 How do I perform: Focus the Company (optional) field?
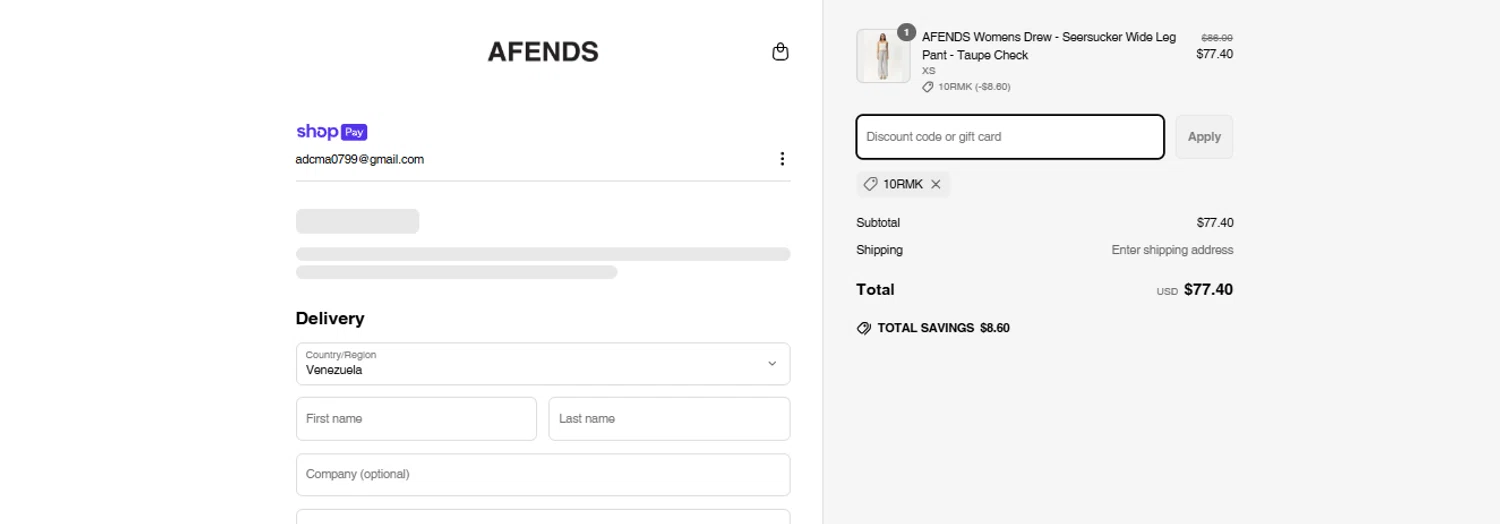pyautogui.click(x=543, y=475)
